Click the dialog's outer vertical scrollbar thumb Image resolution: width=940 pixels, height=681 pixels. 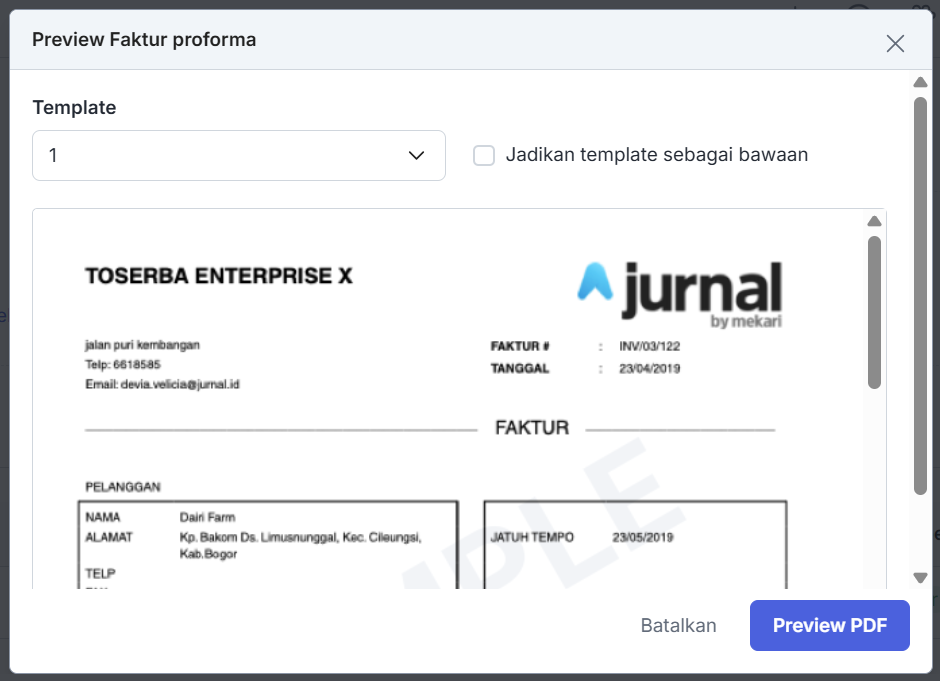click(920, 295)
